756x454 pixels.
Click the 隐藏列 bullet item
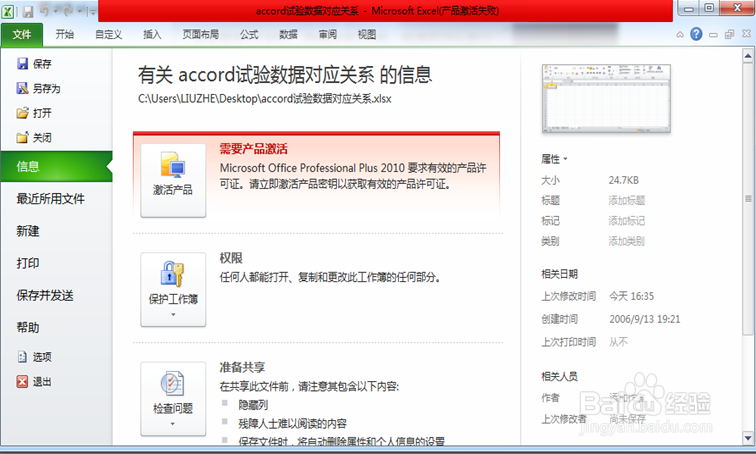click(253, 405)
